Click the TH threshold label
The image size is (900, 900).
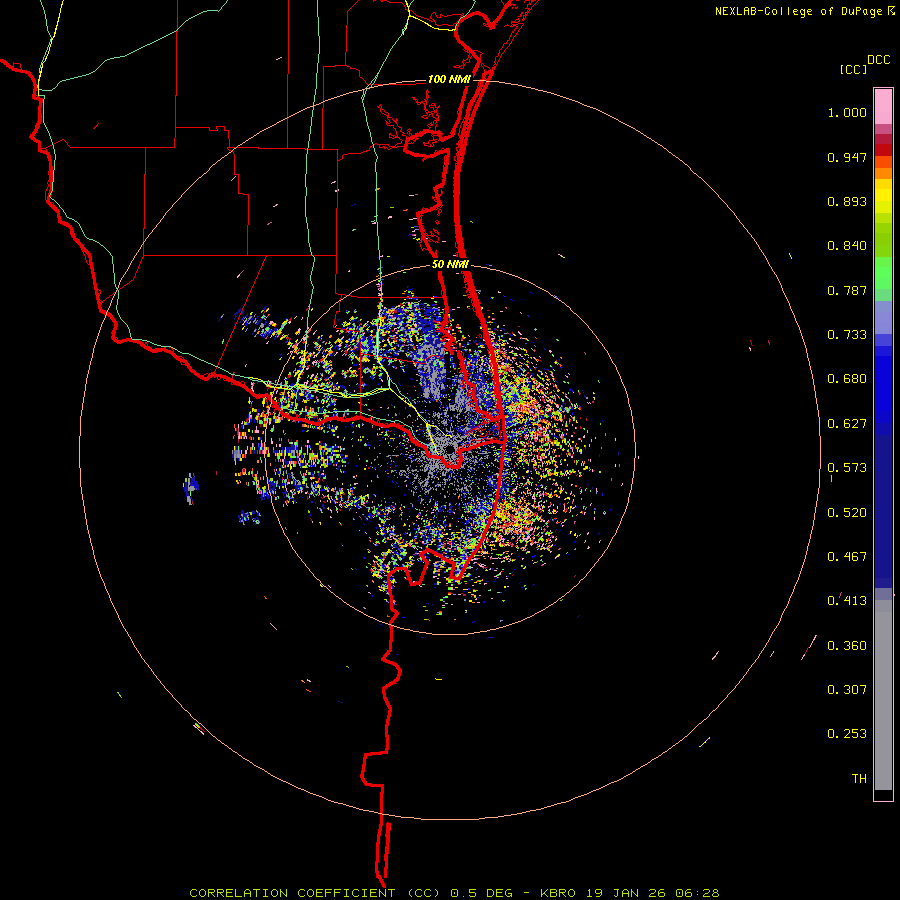(x=859, y=779)
